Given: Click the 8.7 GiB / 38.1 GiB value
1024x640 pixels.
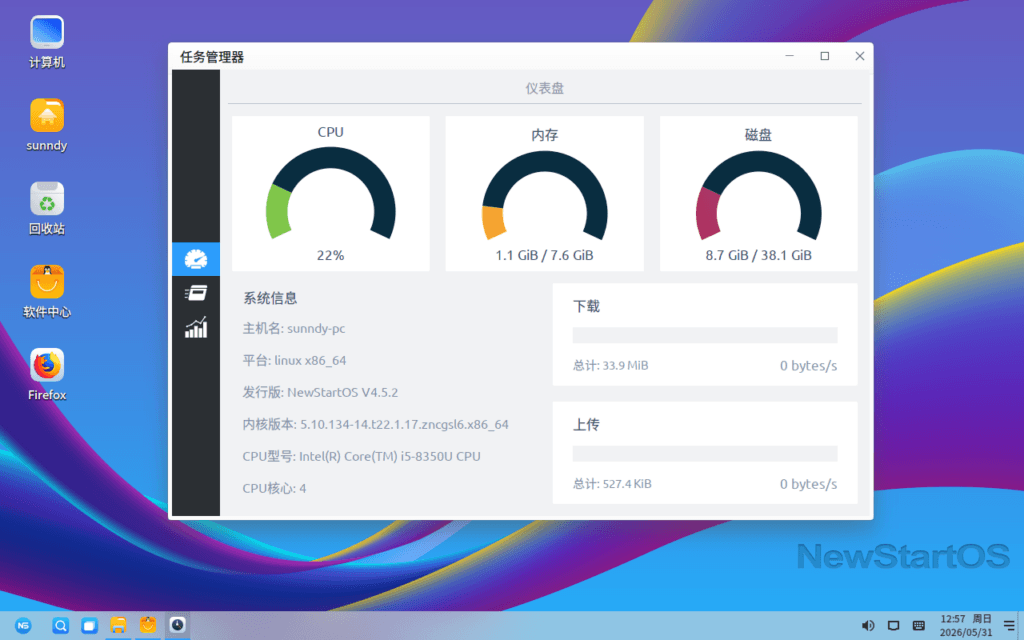Looking at the screenshot, I should point(759,255).
